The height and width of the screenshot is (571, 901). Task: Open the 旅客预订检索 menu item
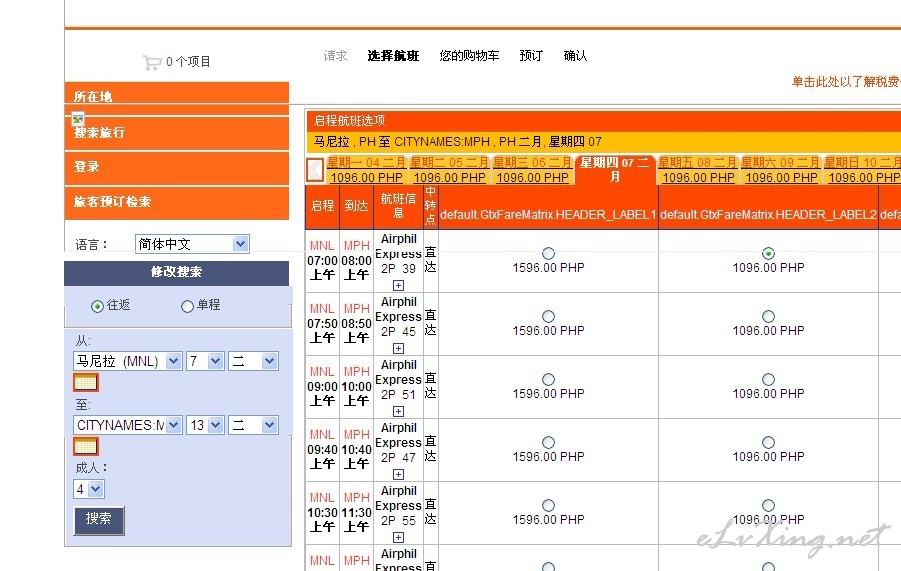tap(176, 202)
